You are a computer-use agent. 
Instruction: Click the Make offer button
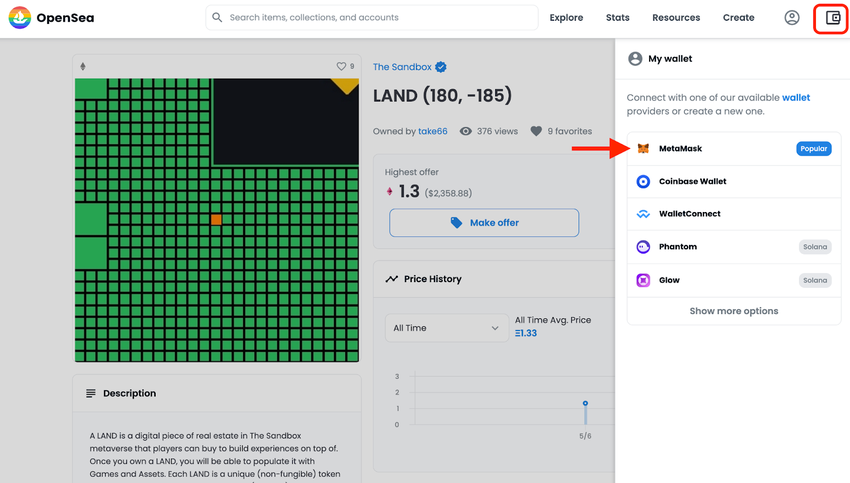click(484, 223)
